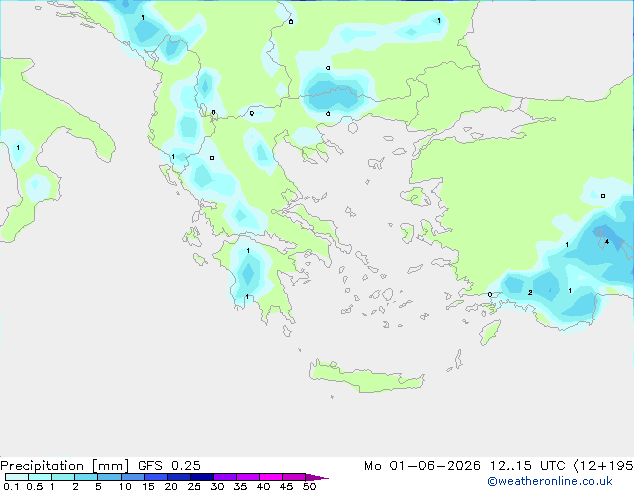Click the '25' legend scale label
Viewport: 634px width, 490px height.
pos(194,486)
